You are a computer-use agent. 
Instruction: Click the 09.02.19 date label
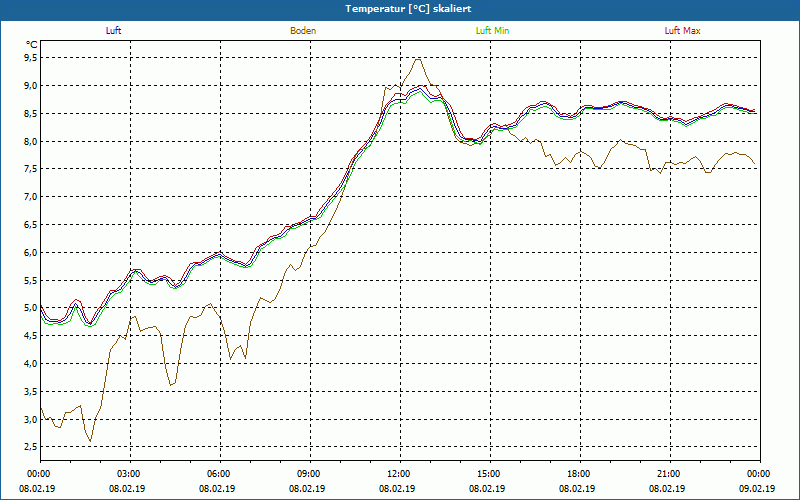click(757, 489)
